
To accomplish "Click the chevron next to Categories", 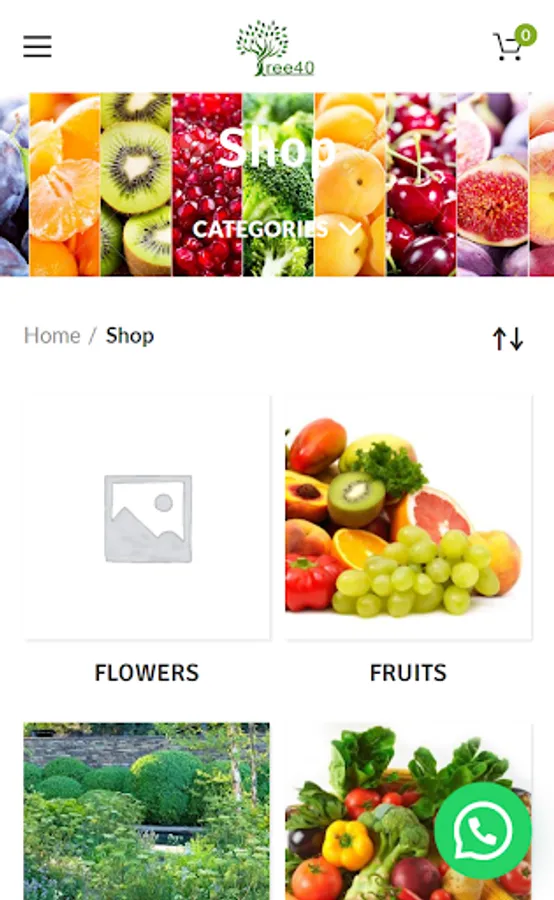I will coord(350,229).
